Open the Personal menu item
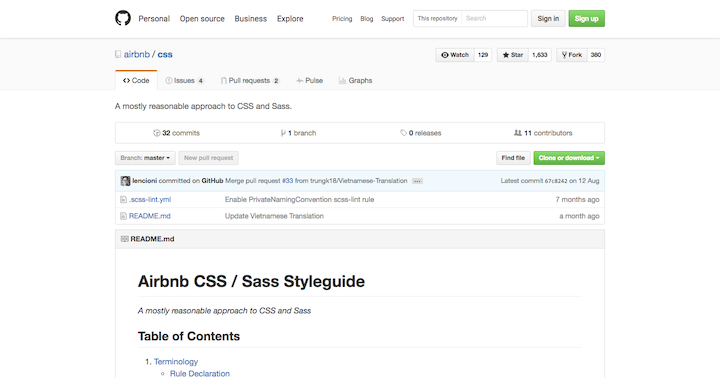Image resolution: width=720 pixels, height=378 pixels. 154,19
